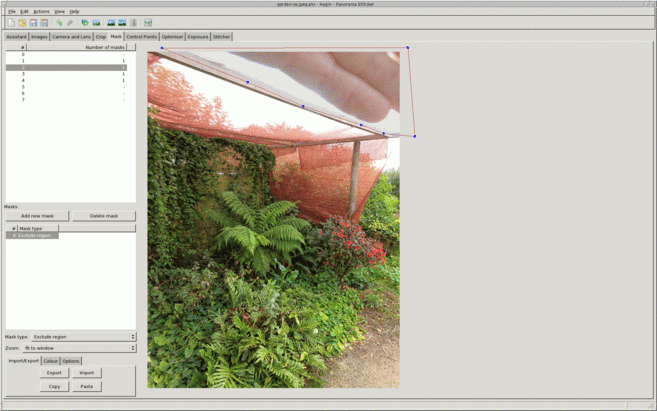Select the Mask tab
Image resolution: width=657 pixels, height=411 pixels.
click(x=116, y=36)
